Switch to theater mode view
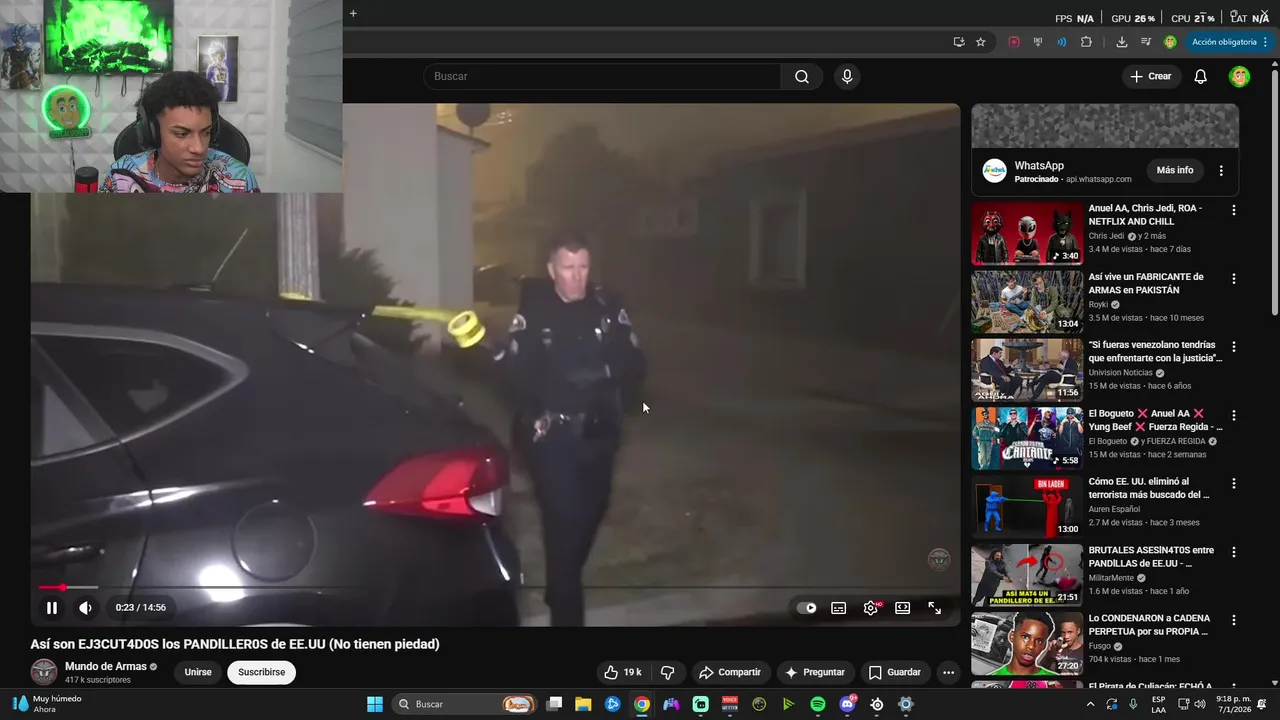The width and height of the screenshot is (1280, 720). (902, 608)
